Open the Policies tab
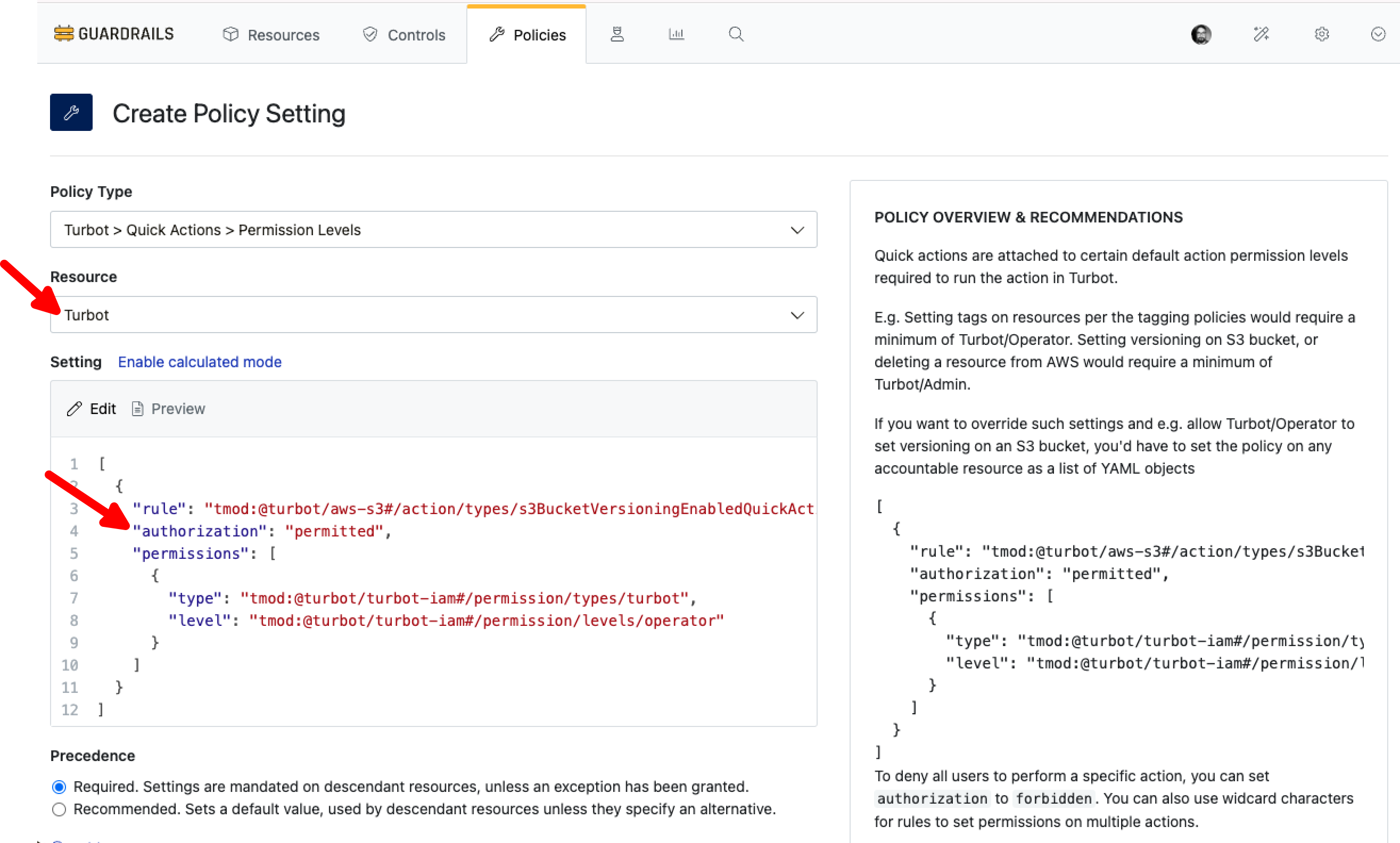Screen dimensions: 1400x843 click(x=526, y=35)
